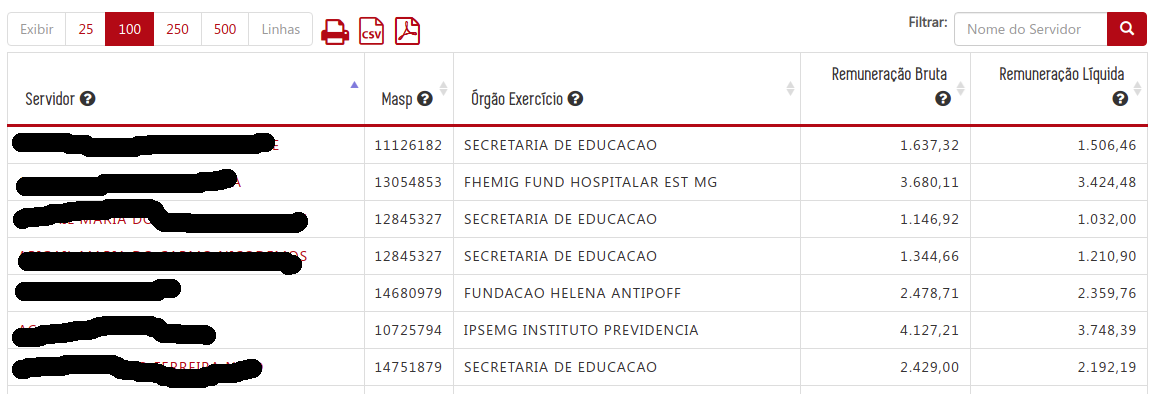Show 500 rows per page
Image resolution: width=1157 pixels, height=394 pixels.
point(225,30)
